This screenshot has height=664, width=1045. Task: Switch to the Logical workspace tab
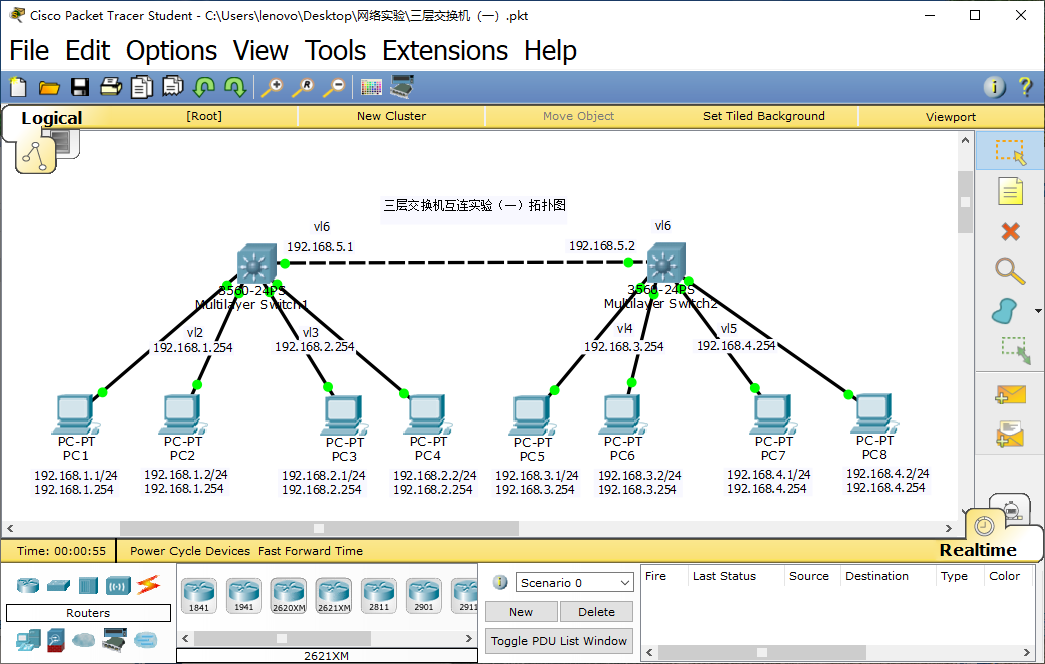51,118
